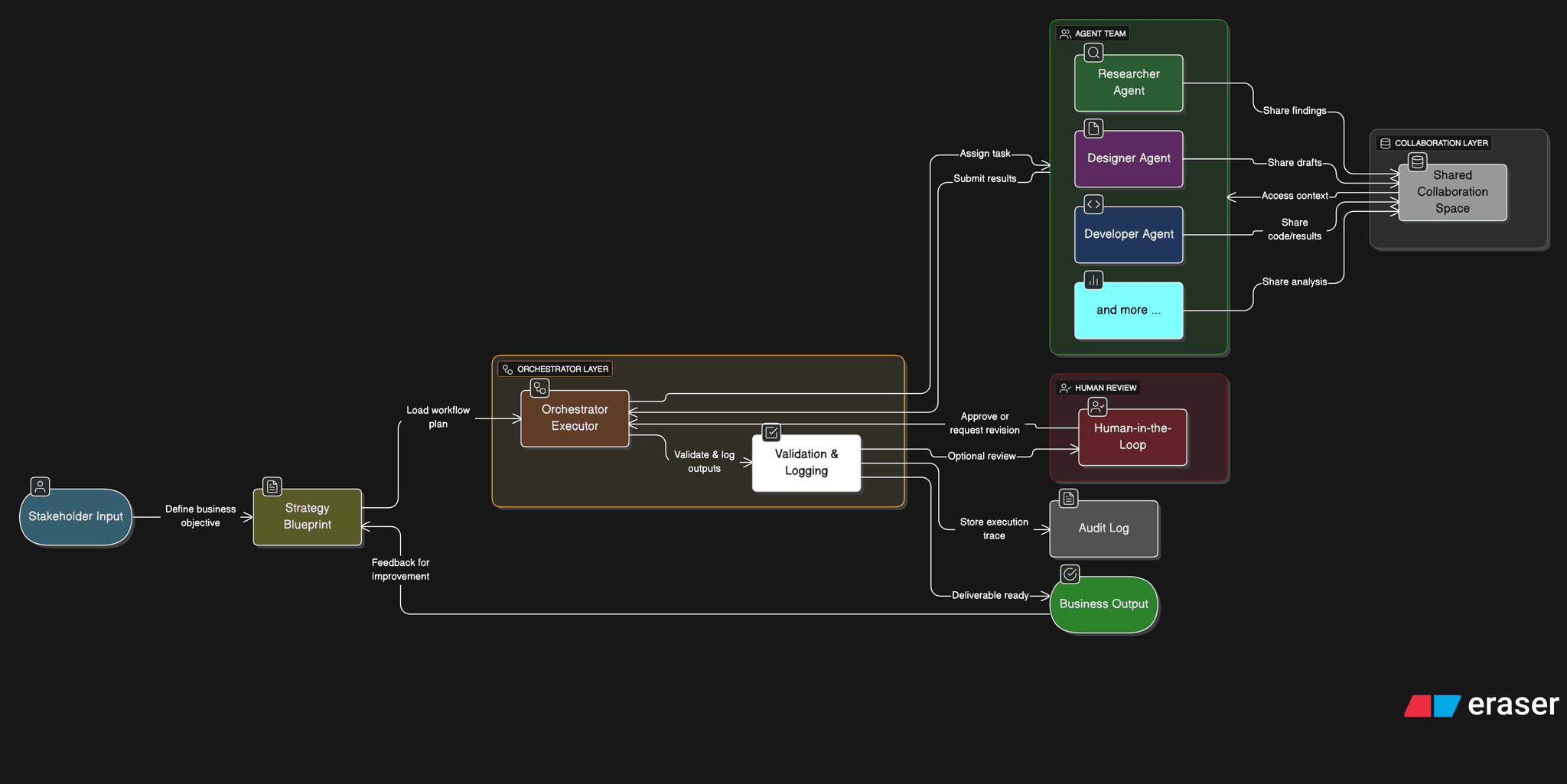The width and height of the screenshot is (1567, 784).
Task: Click the icon in the ORCHESTRATOR LAYER header
Action: 507,369
